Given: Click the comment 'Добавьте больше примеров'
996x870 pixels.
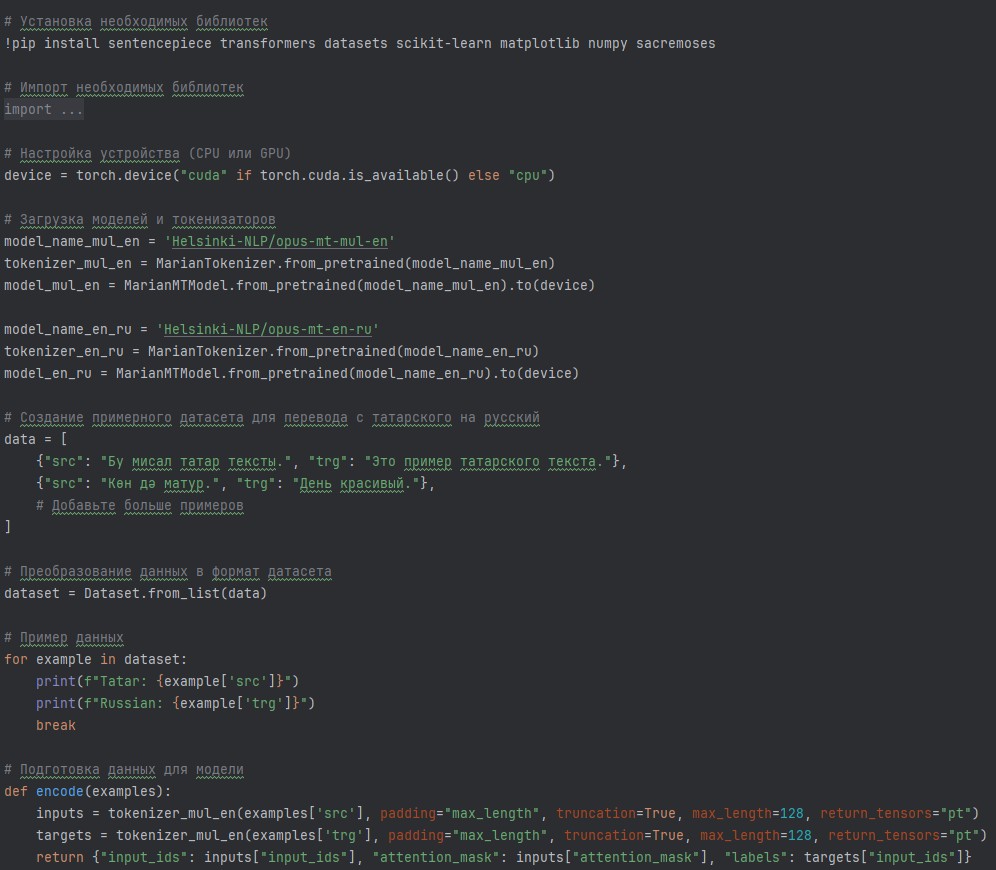Looking at the screenshot, I should tap(140, 506).
